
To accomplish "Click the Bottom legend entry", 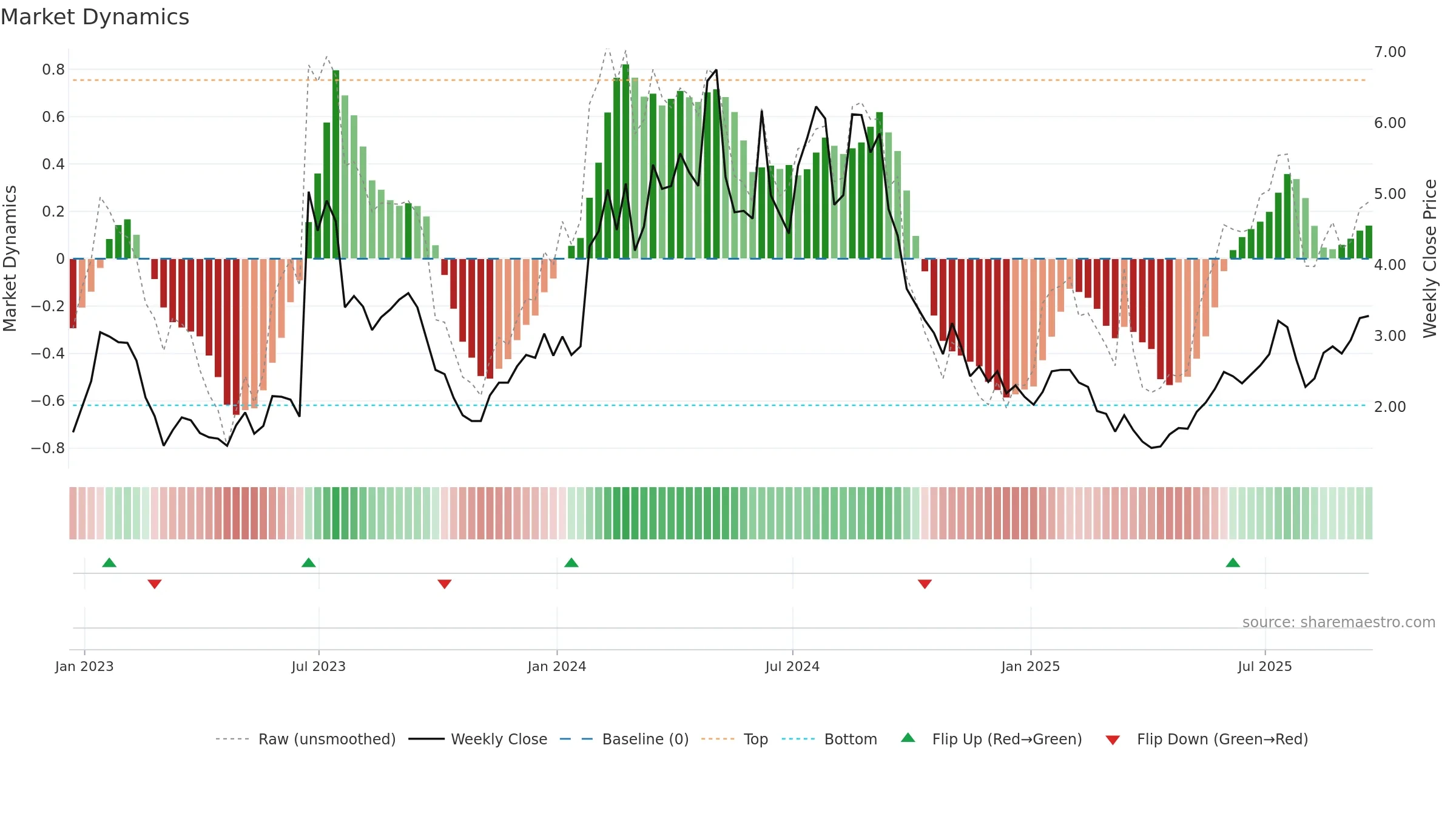I will tap(829, 739).
